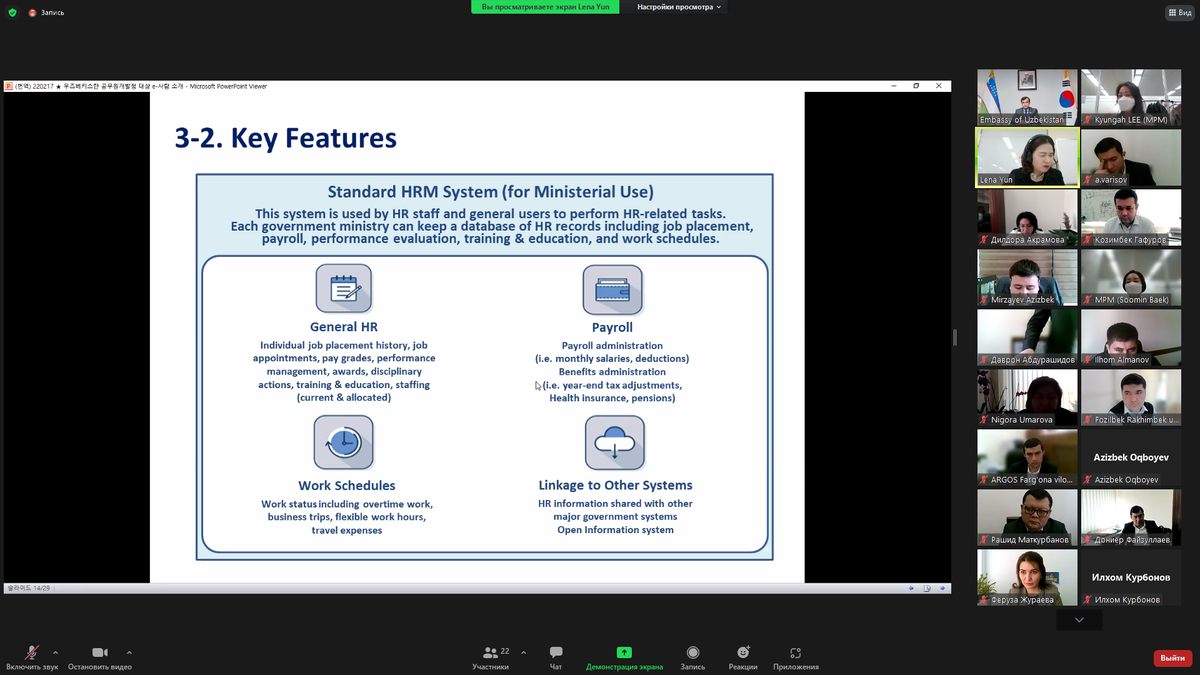The height and width of the screenshot is (675, 1200).
Task: Click the text "Open Information system"
Action: 615,530
